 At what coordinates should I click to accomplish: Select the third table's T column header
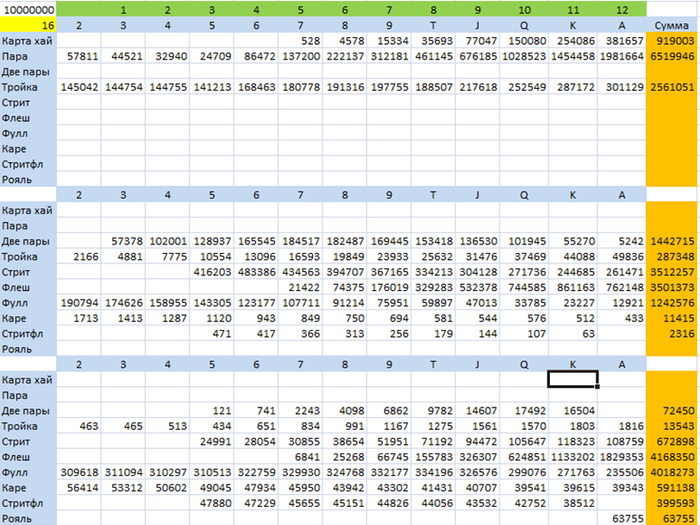tap(433, 364)
